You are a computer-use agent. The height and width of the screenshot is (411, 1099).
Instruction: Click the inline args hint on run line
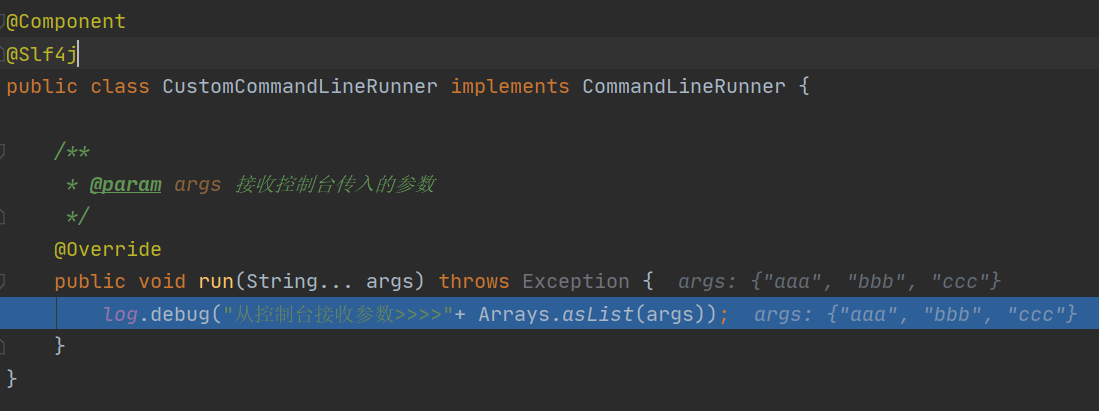[x=839, y=282]
